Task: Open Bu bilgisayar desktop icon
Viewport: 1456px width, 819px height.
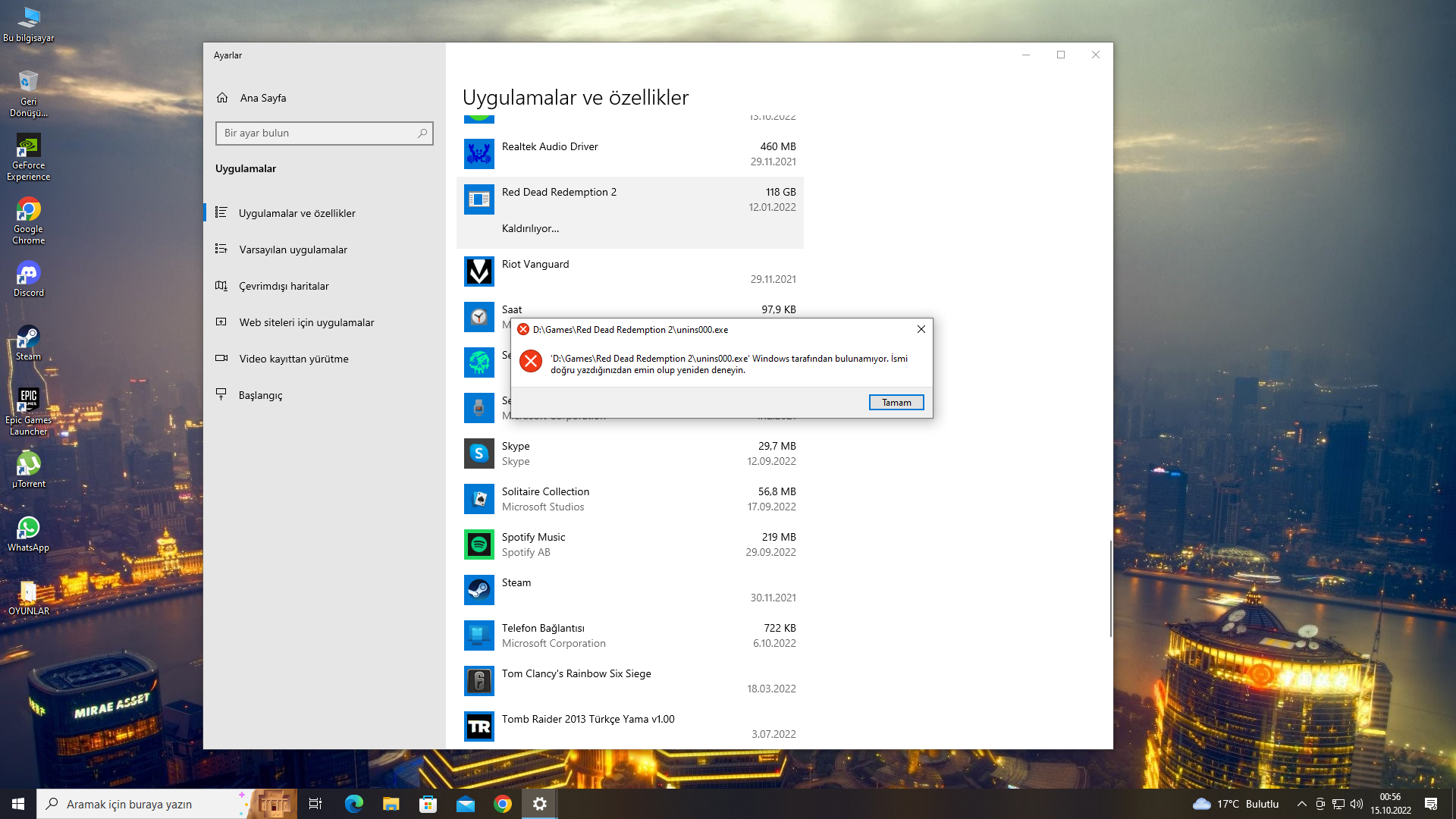Action: (x=28, y=24)
